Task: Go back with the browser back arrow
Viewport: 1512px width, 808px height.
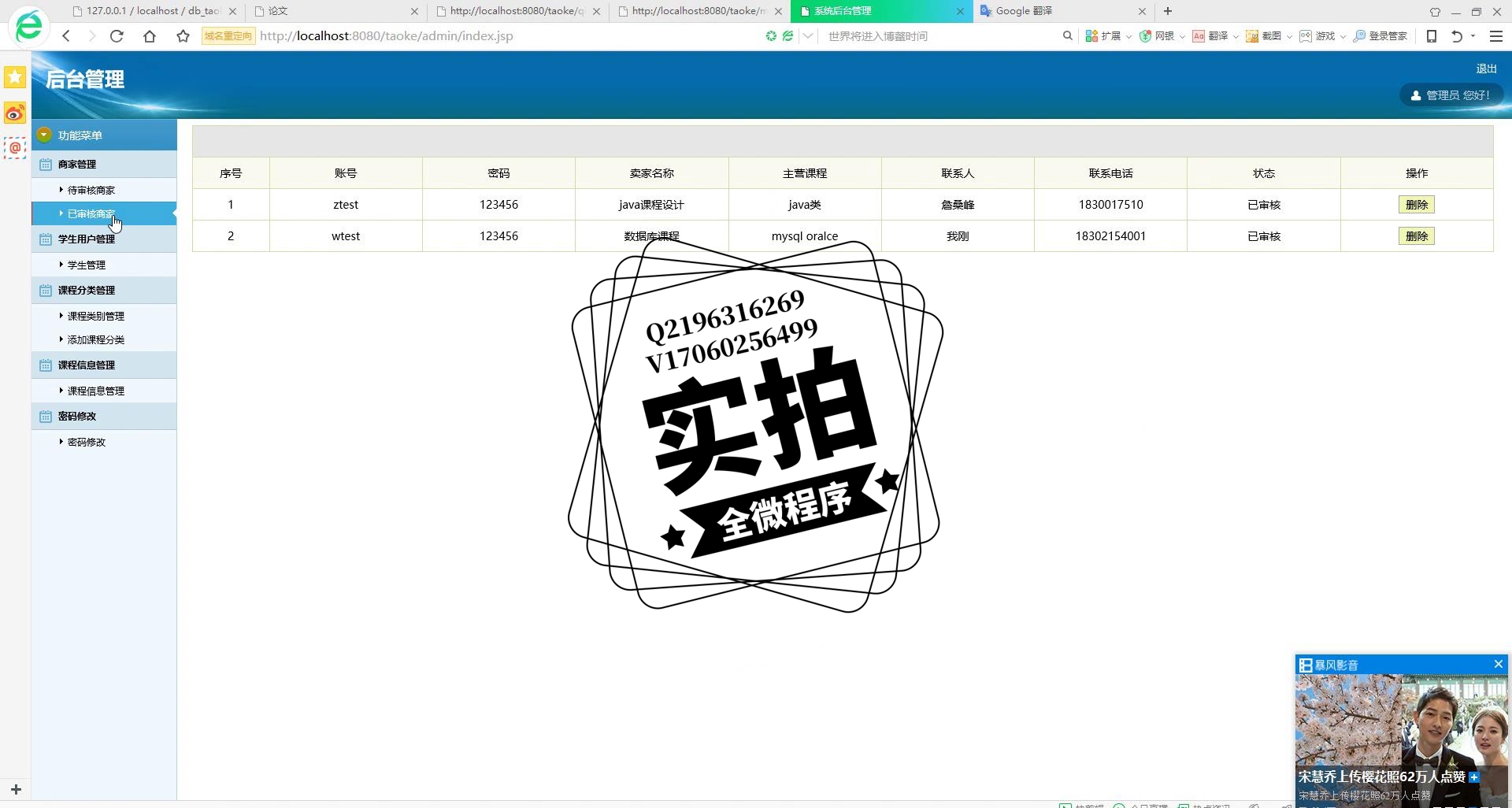Action: tap(66, 36)
